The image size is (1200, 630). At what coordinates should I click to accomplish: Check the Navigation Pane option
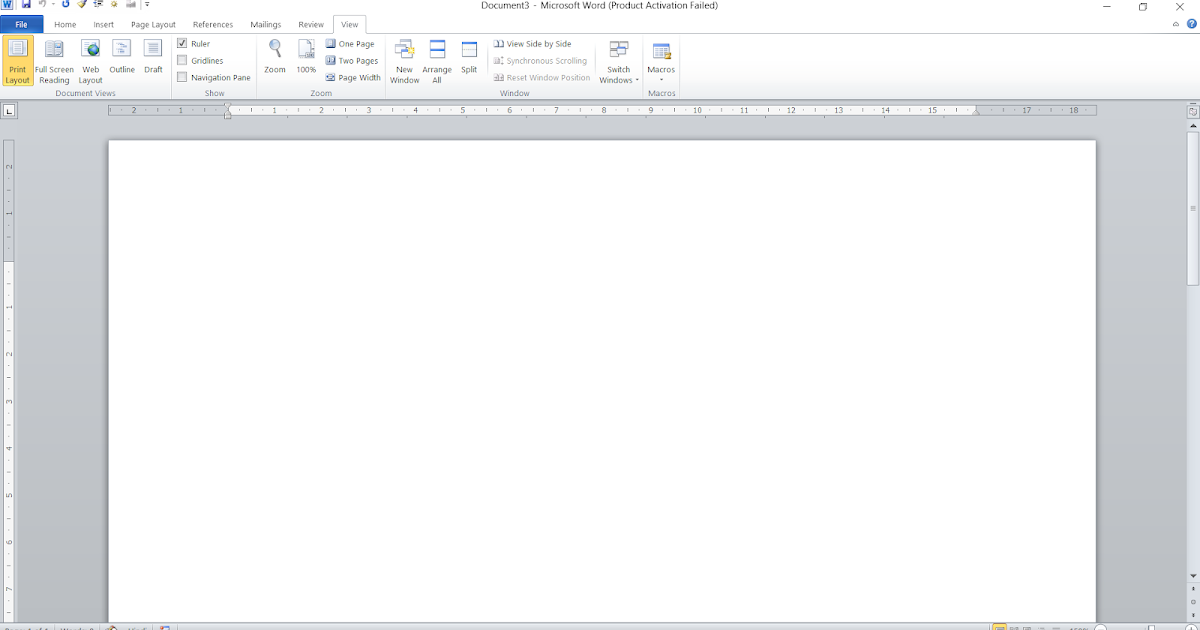point(184,77)
